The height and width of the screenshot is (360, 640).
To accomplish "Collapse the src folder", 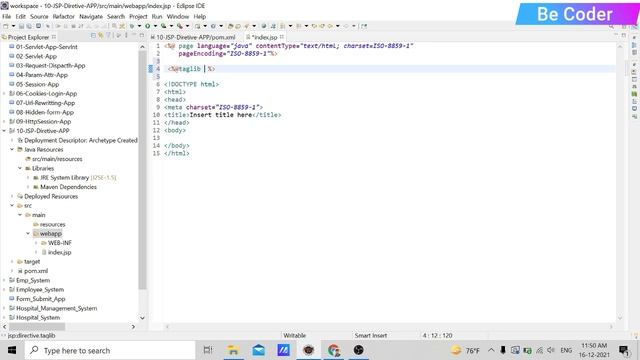I will click(x=12, y=206).
